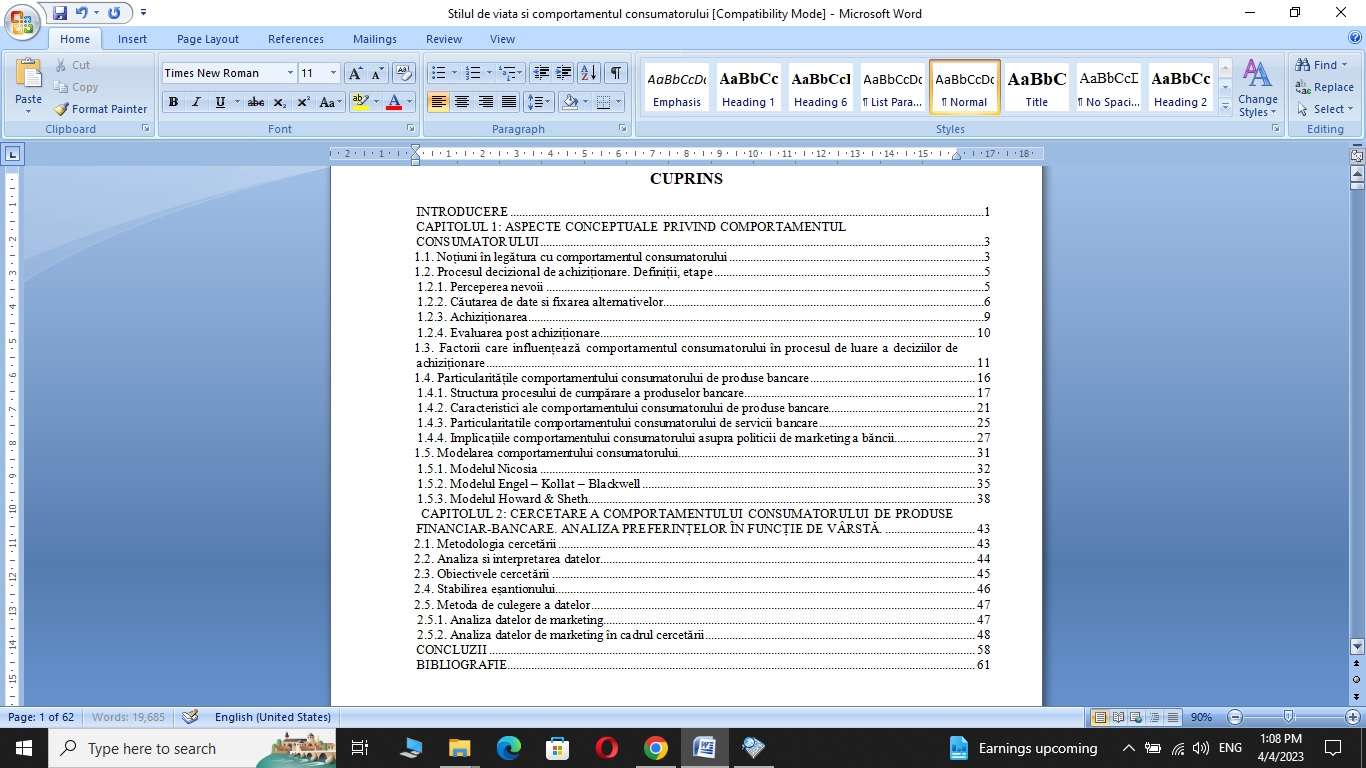
Task: Expand the font size dropdown
Action: click(333, 73)
